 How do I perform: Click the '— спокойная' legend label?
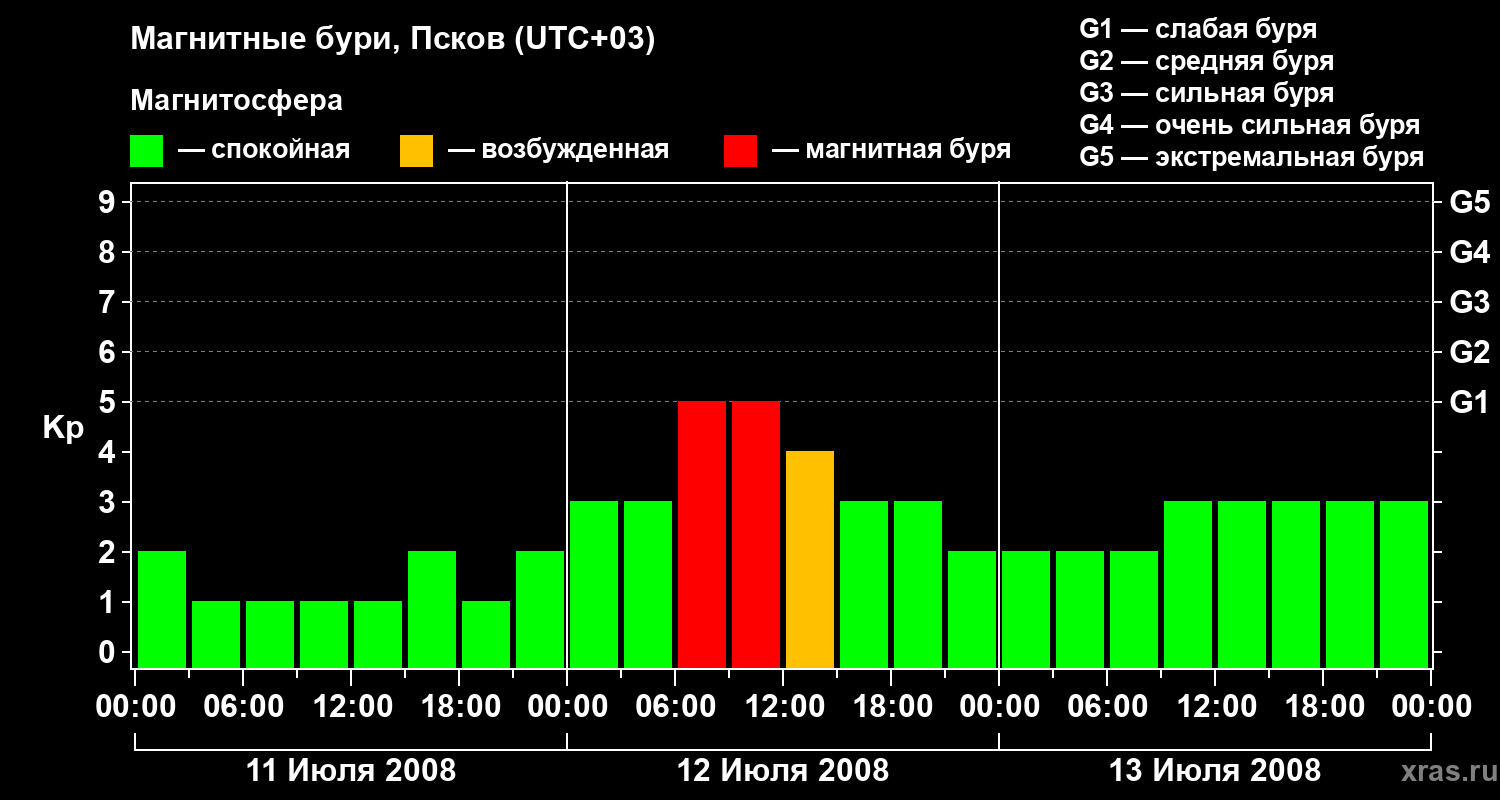click(264, 150)
